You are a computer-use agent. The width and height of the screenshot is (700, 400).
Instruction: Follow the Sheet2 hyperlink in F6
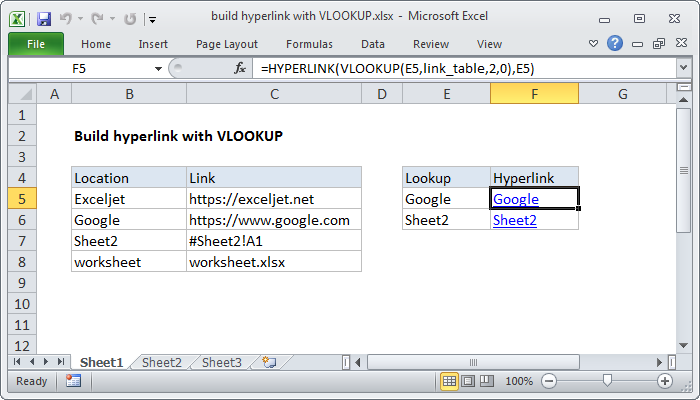tap(515, 220)
